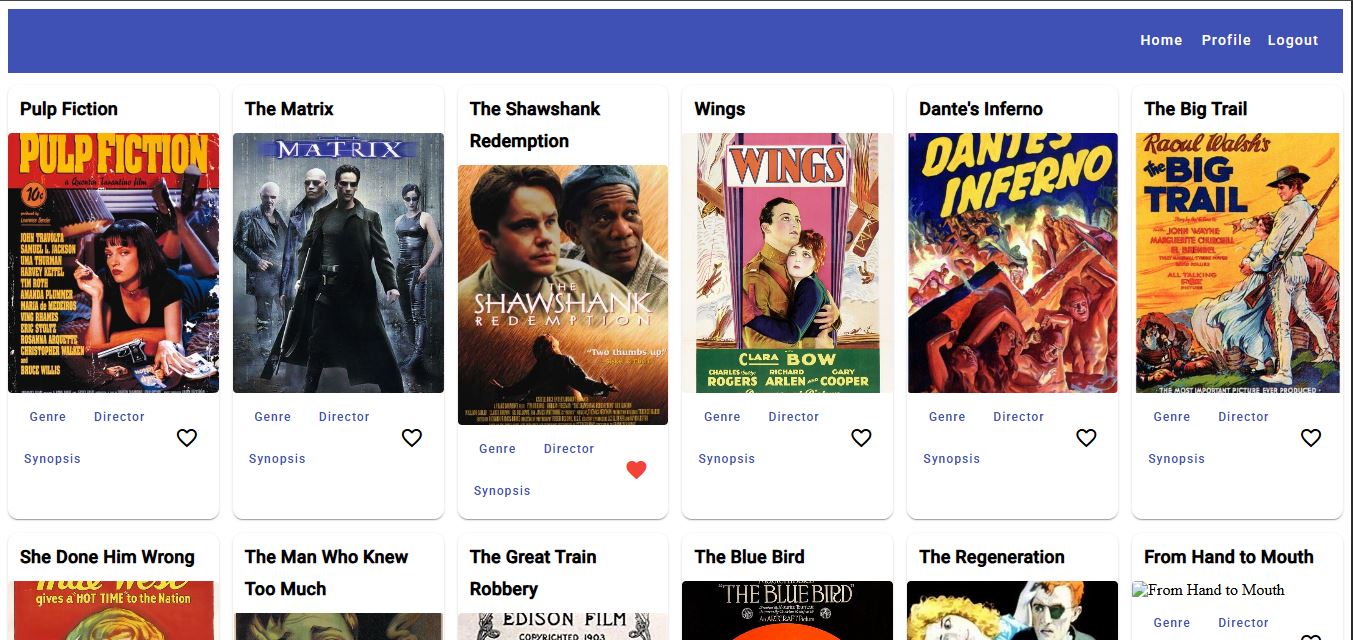
Task: Go to the Profile page
Action: click(x=1226, y=40)
